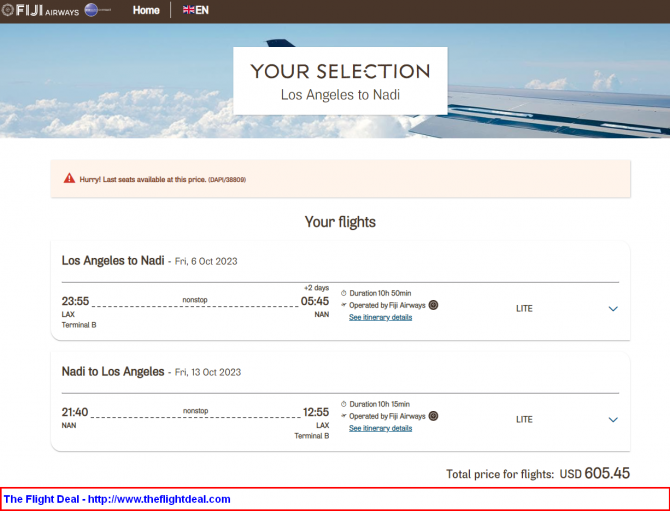
Task: Click the arrival time 05:45
Action: (315, 301)
